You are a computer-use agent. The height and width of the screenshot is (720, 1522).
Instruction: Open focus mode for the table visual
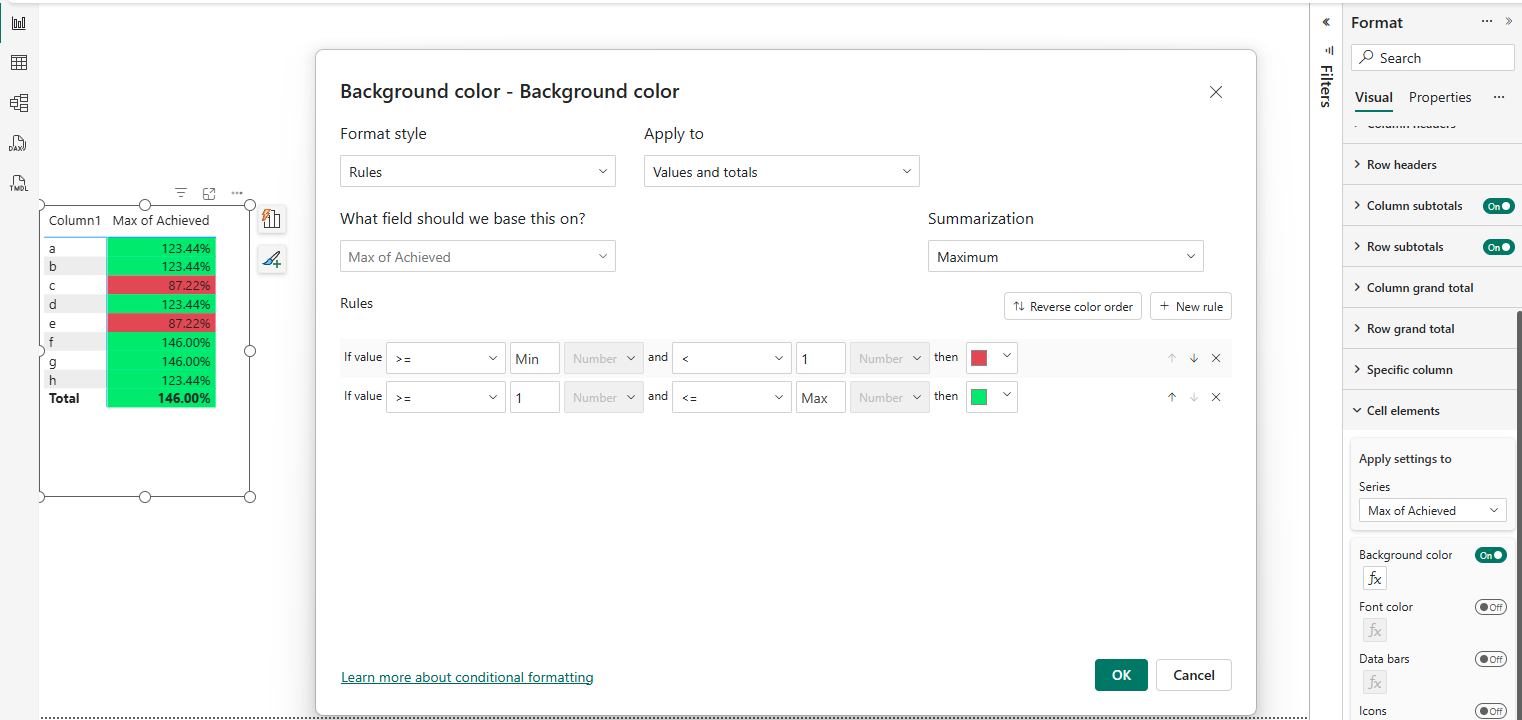[x=209, y=193]
